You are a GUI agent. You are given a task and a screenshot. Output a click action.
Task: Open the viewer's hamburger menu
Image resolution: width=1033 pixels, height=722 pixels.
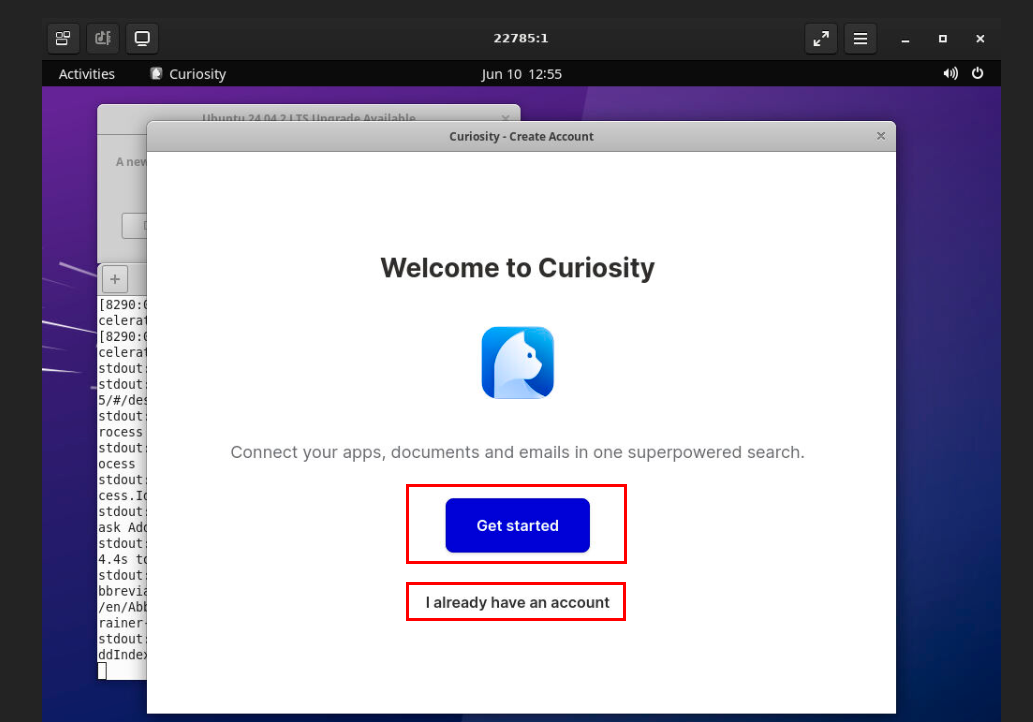(859, 39)
